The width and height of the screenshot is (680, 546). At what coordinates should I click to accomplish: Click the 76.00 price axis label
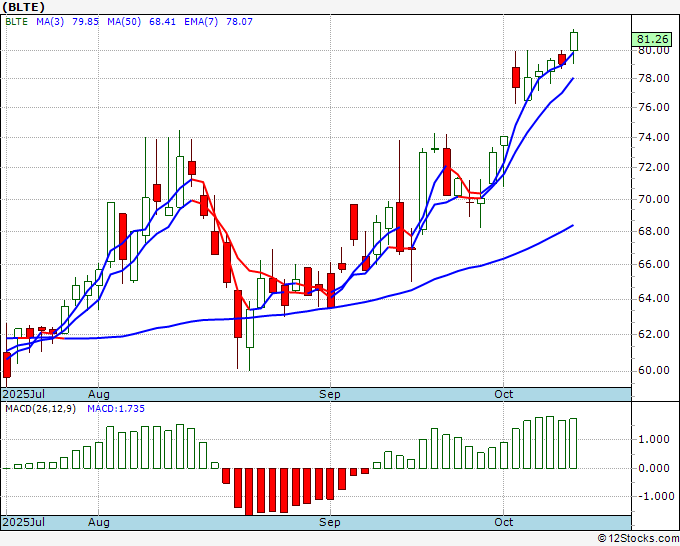pyautogui.click(x=654, y=107)
